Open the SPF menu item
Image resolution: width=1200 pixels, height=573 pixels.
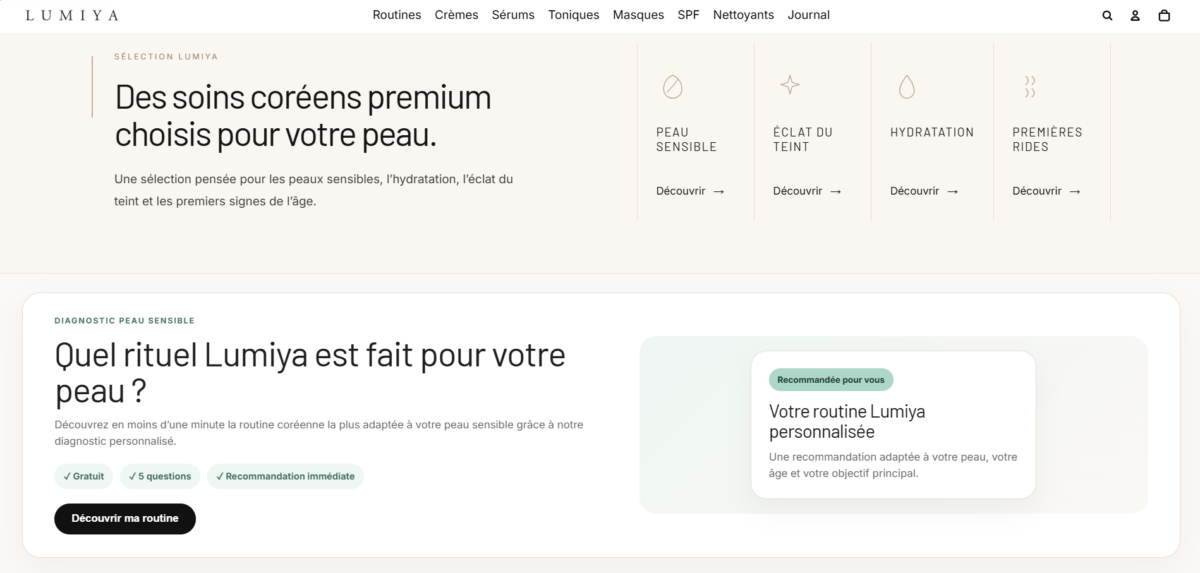tap(689, 15)
